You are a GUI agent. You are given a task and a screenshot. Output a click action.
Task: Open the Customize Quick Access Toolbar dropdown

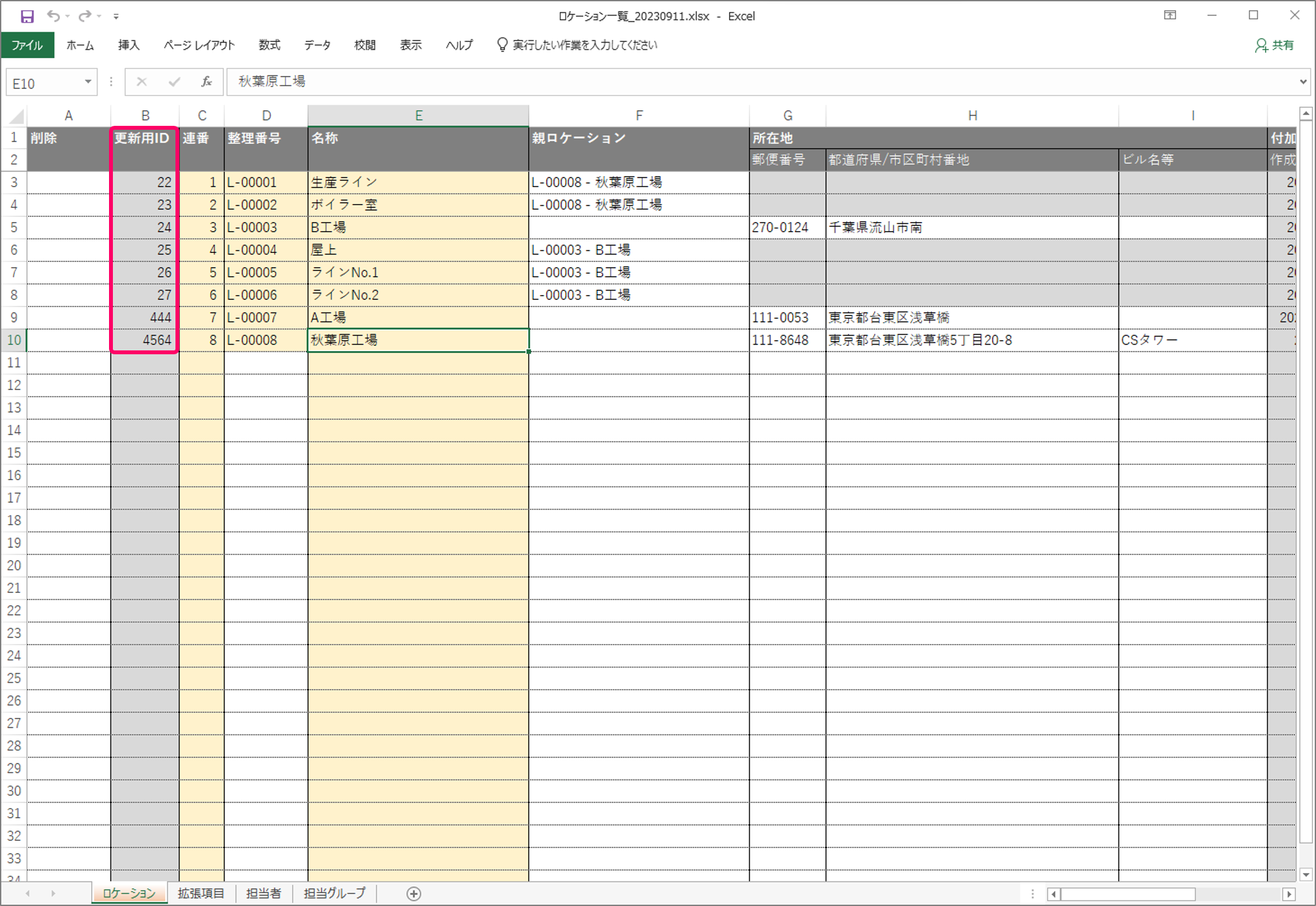tap(116, 16)
